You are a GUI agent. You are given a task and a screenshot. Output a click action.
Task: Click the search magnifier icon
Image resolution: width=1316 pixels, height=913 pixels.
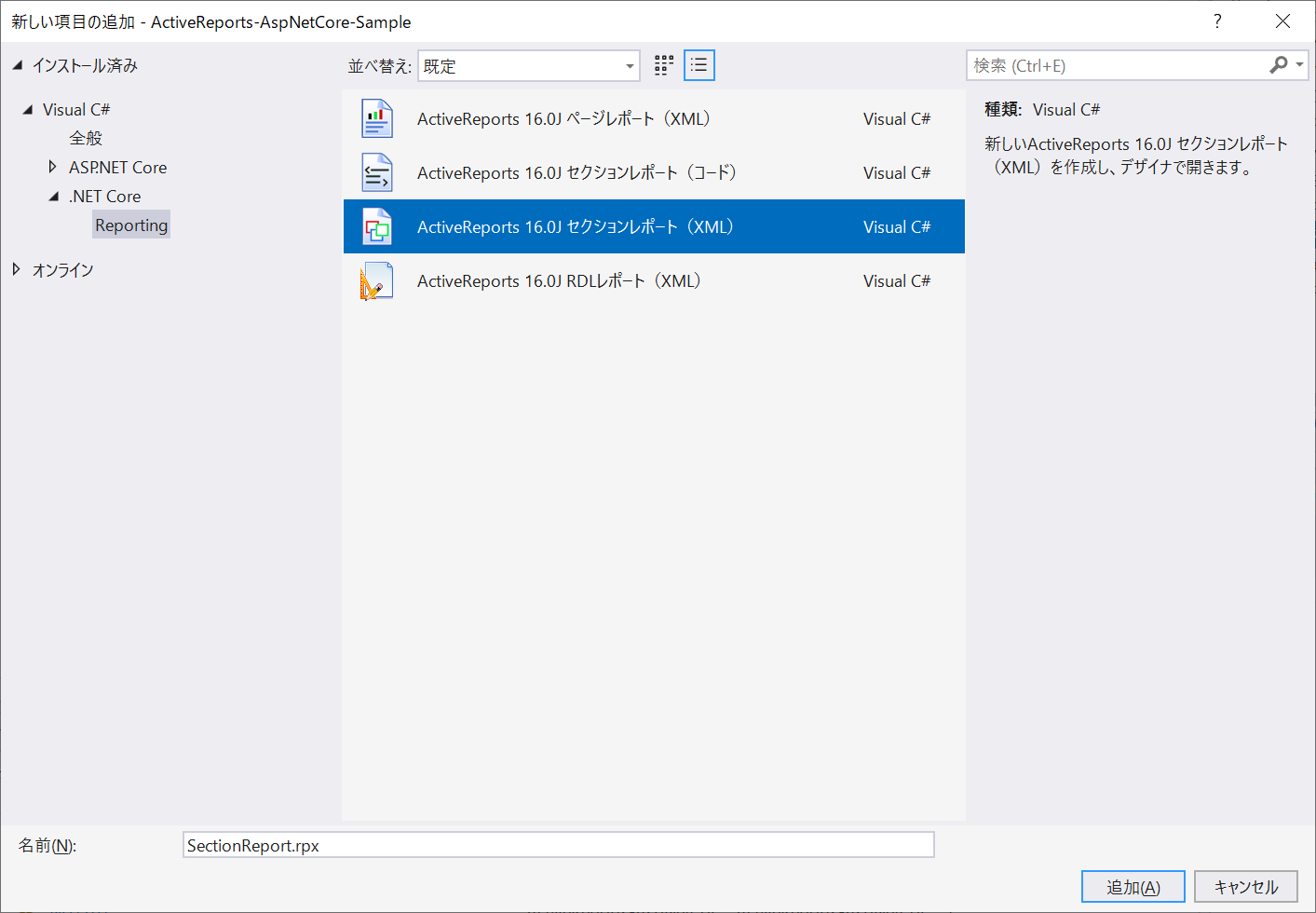[x=1279, y=65]
